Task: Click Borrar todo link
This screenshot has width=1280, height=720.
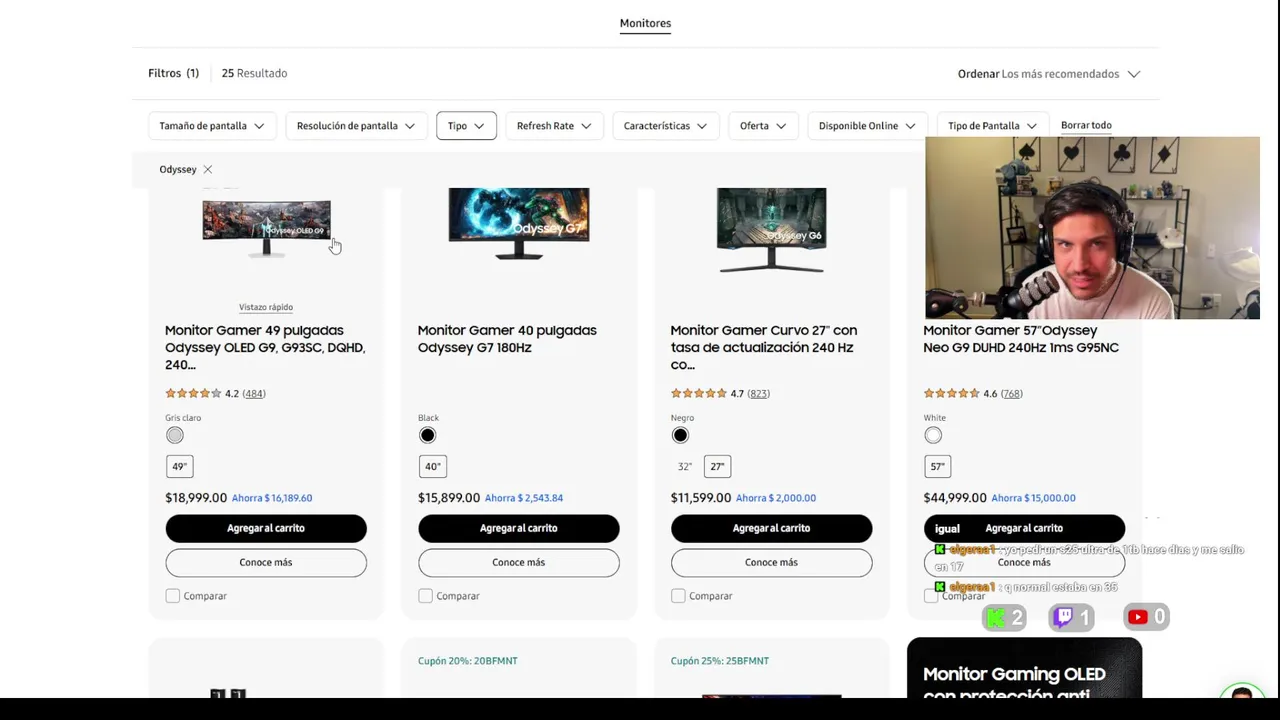Action: pos(1086,126)
